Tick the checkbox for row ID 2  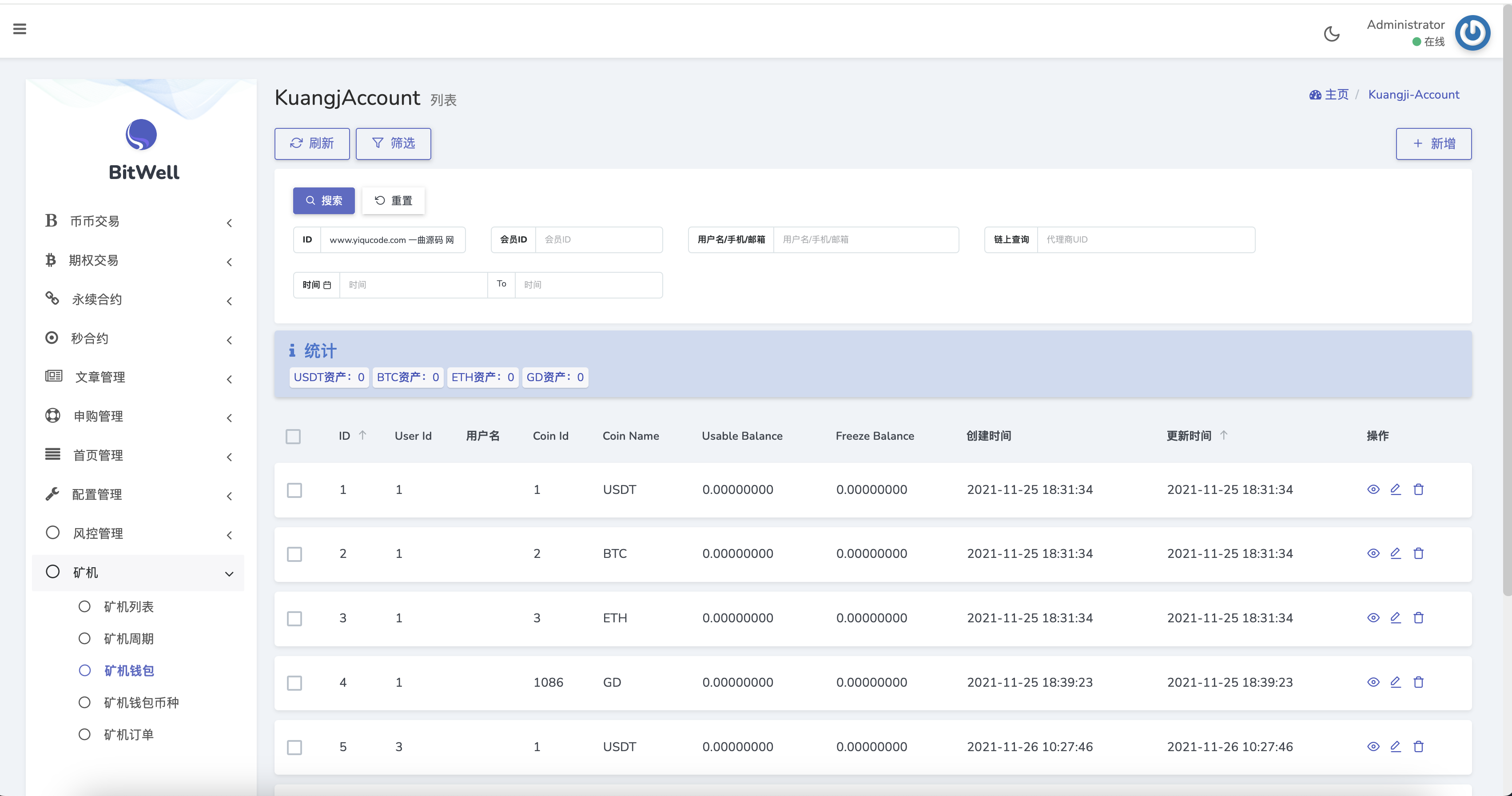[x=294, y=553]
